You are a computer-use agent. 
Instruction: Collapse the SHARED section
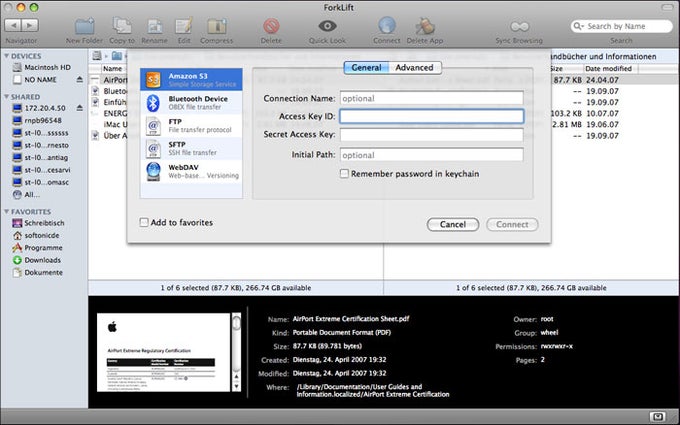coord(7,97)
